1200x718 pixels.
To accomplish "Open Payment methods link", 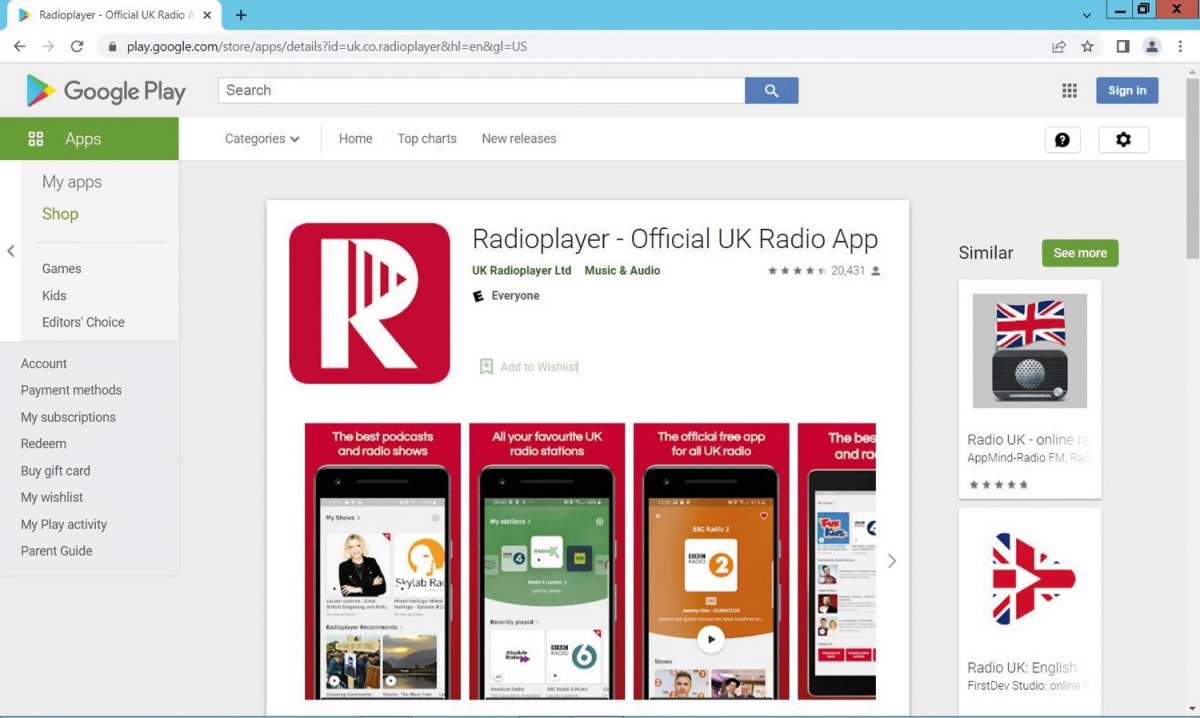I will (71, 391).
